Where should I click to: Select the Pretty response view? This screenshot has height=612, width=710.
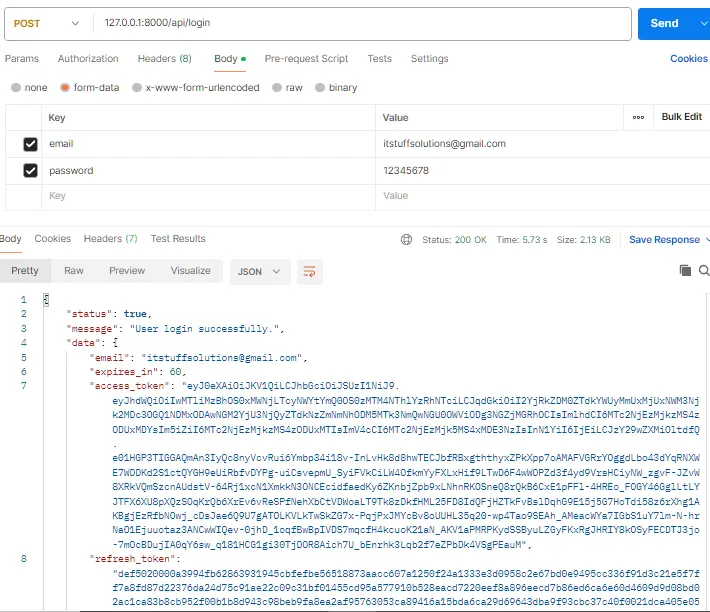coord(25,271)
